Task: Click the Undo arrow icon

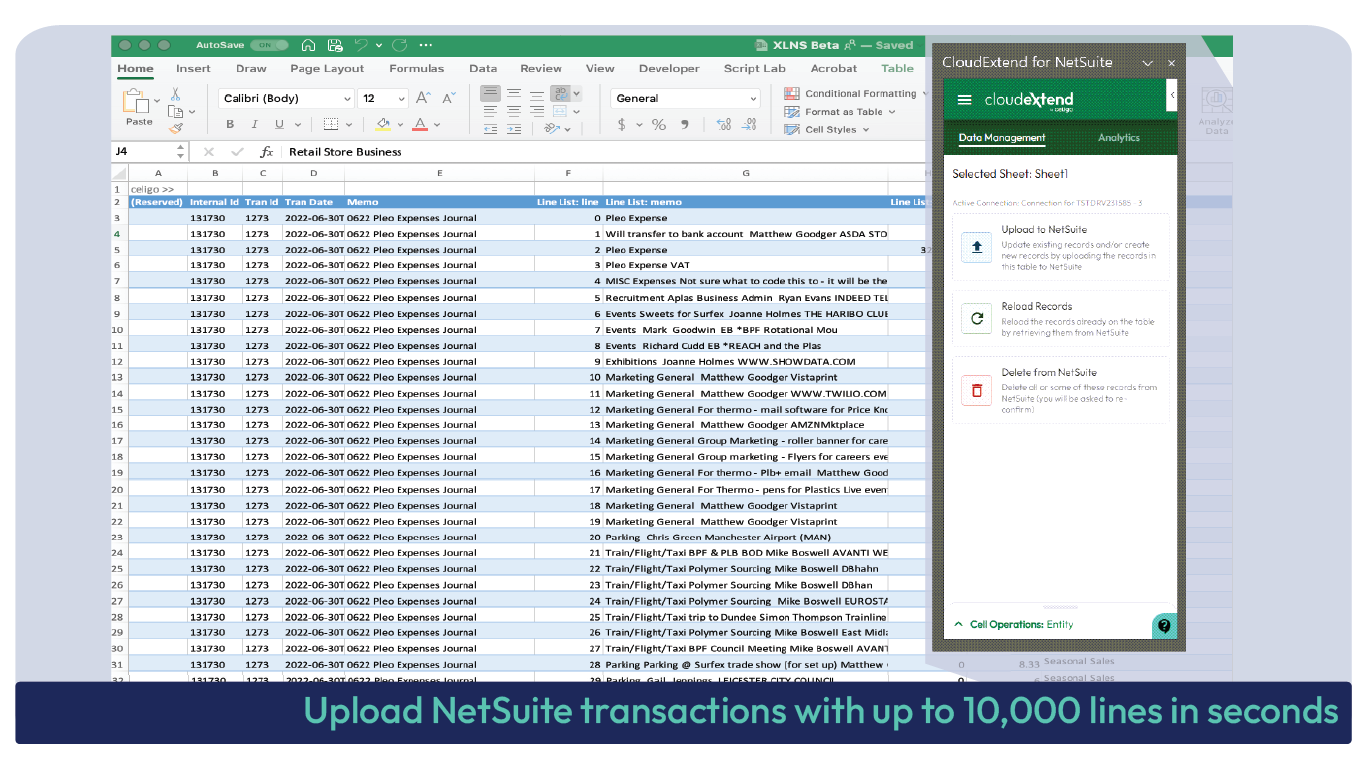Action: (361, 45)
